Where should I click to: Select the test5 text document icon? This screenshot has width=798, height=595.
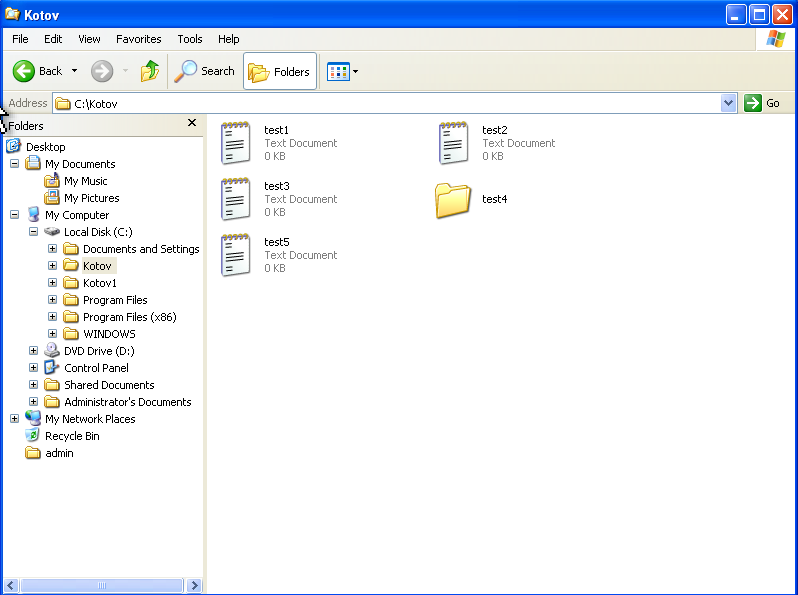(236, 255)
